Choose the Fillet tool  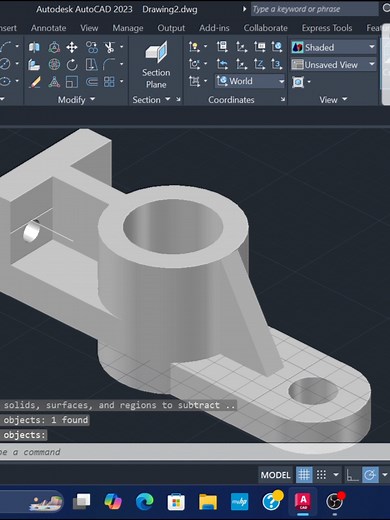(109, 64)
